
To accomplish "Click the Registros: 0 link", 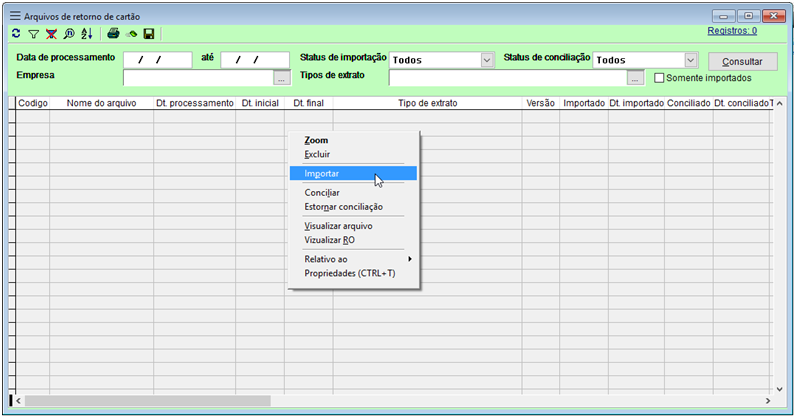I will click(731, 31).
